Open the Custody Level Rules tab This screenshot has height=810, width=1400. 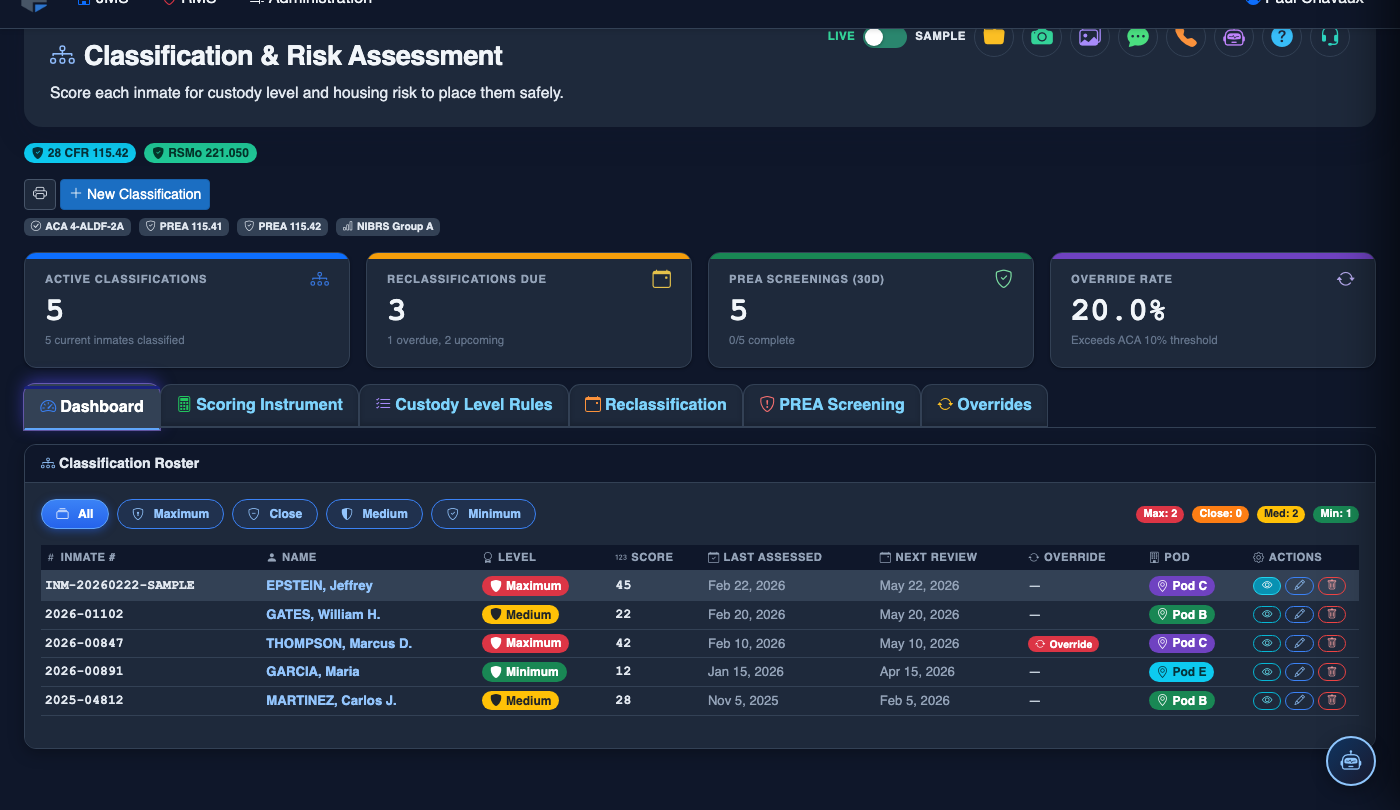coord(464,405)
